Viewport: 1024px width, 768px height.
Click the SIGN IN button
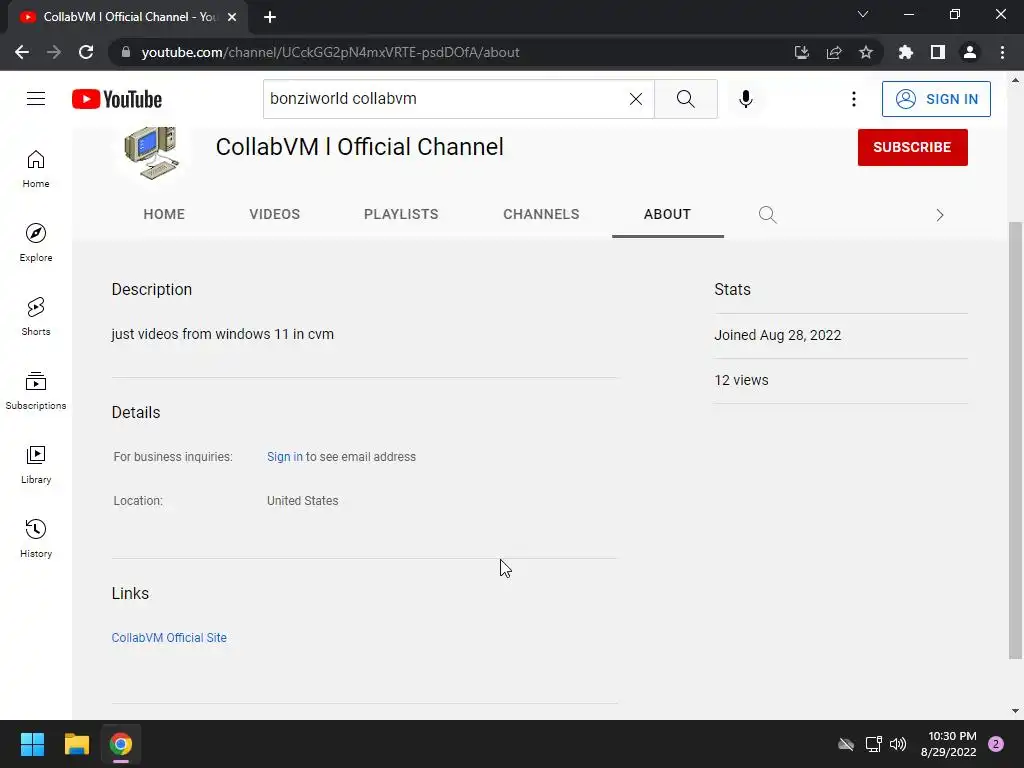pyautogui.click(x=936, y=99)
